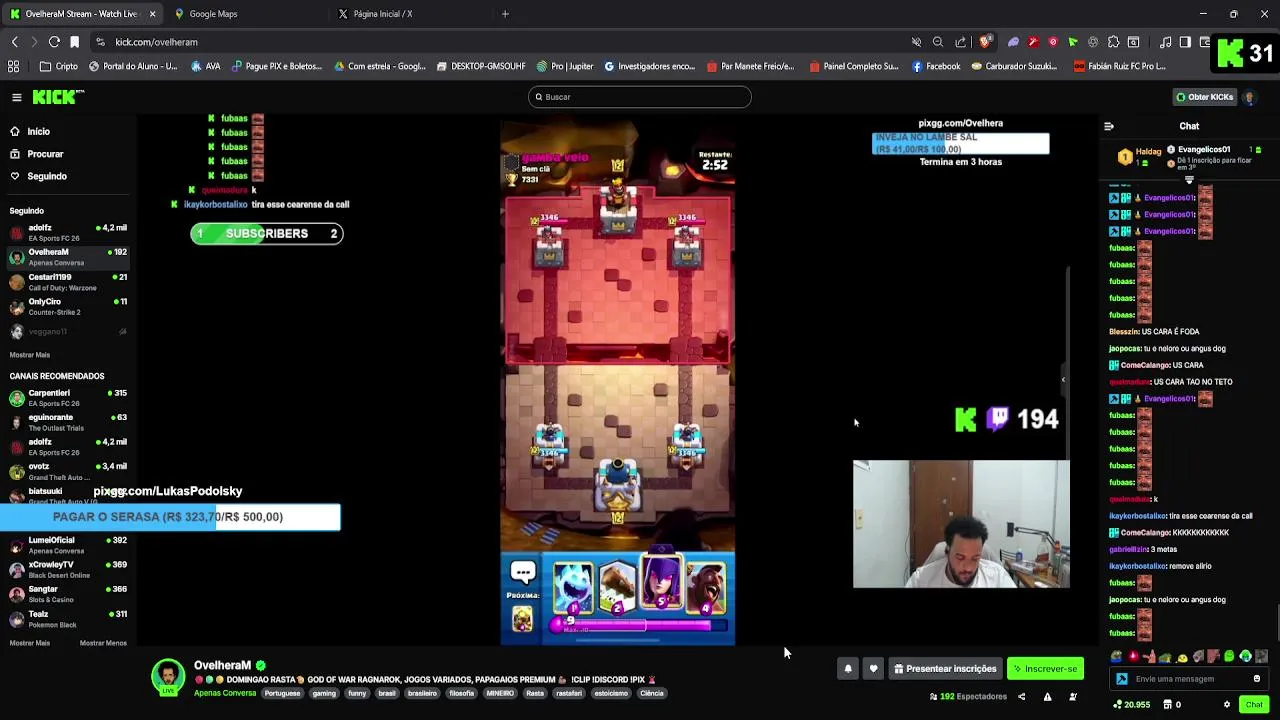This screenshot has width=1280, height=720.
Task: Click Presentear inscrições button
Action: tap(945, 669)
